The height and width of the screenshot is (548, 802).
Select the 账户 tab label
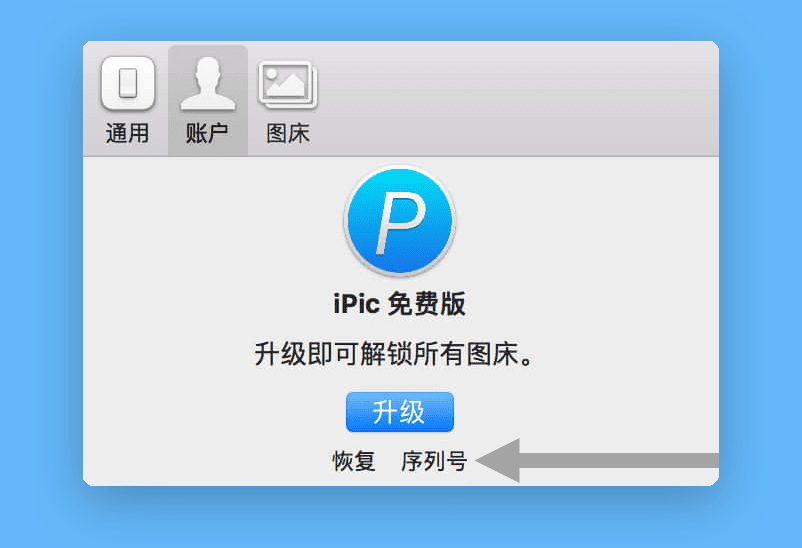click(207, 134)
